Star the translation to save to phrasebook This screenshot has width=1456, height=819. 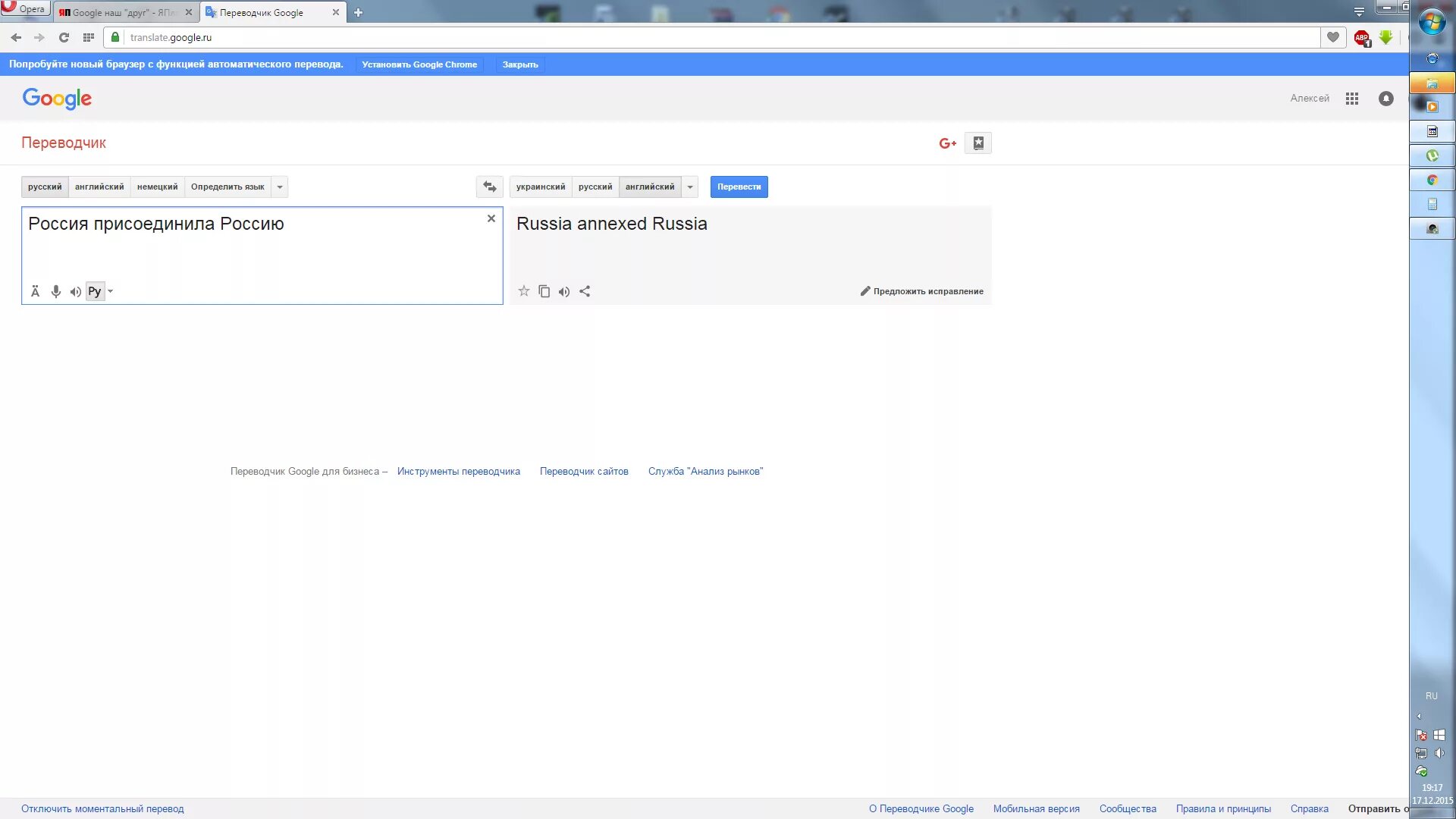[x=524, y=291]
